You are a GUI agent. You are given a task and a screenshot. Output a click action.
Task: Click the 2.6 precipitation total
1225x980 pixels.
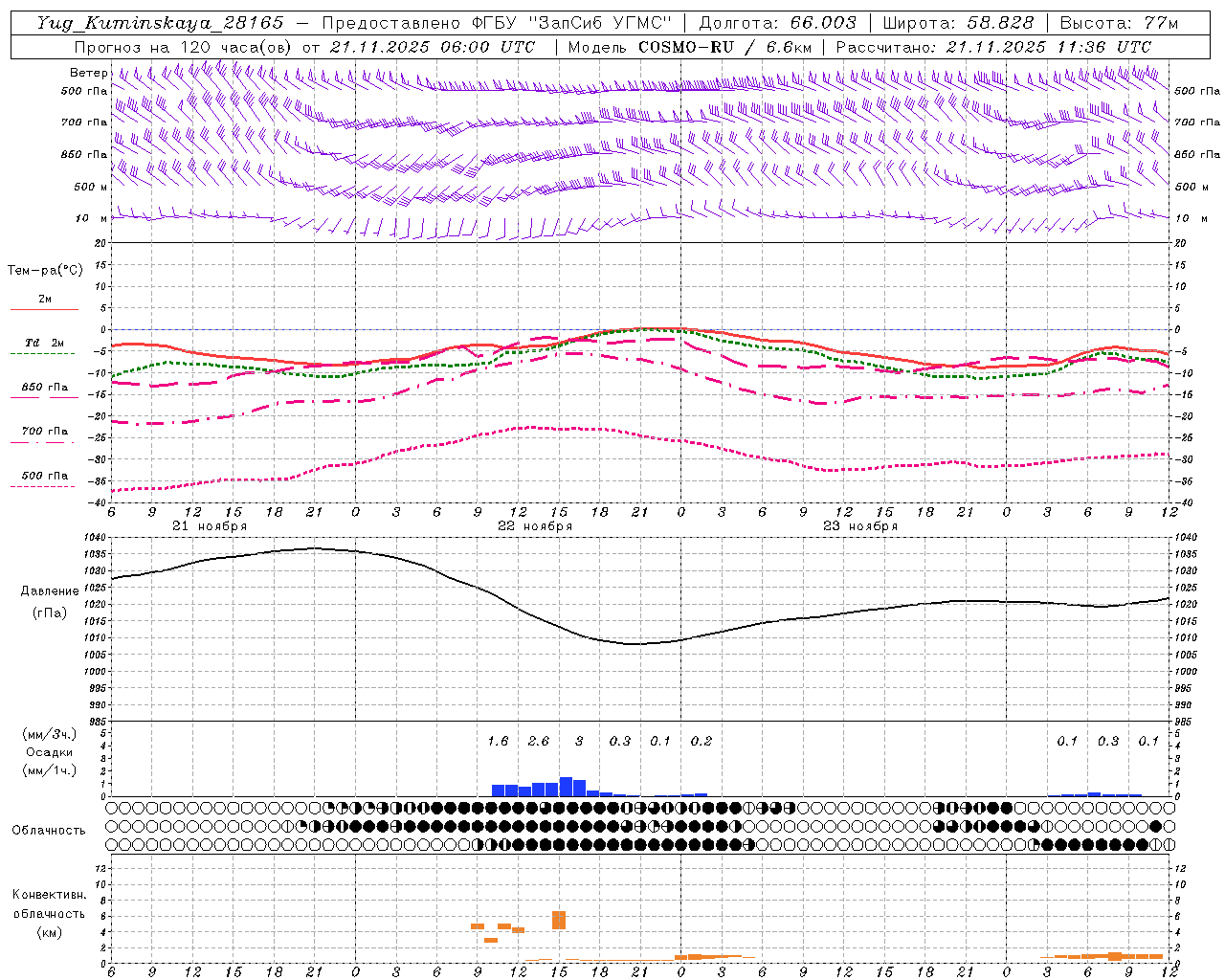[x=538, y=741]
